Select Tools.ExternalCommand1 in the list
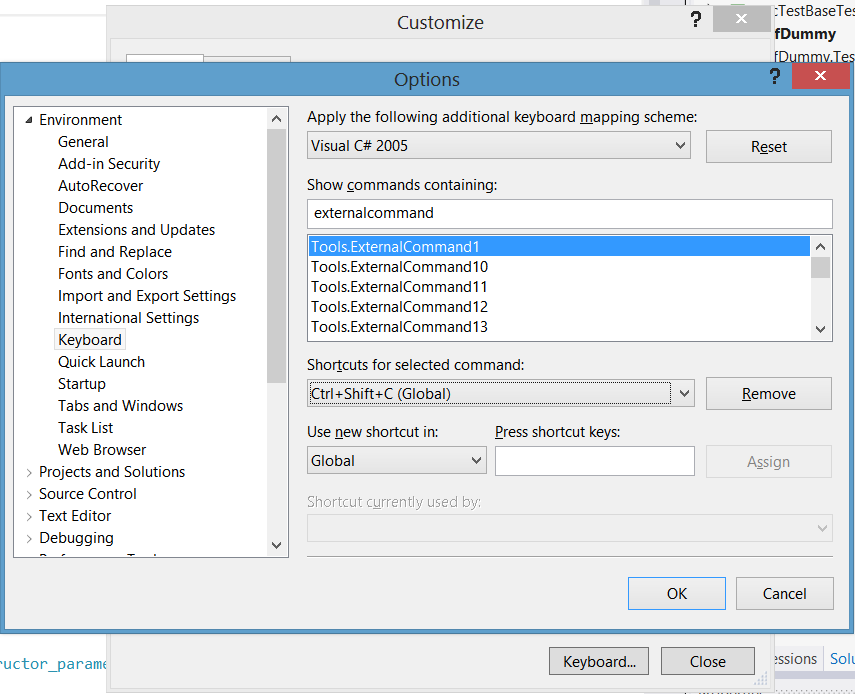This screenshot has height=694, width=855. 559,247
